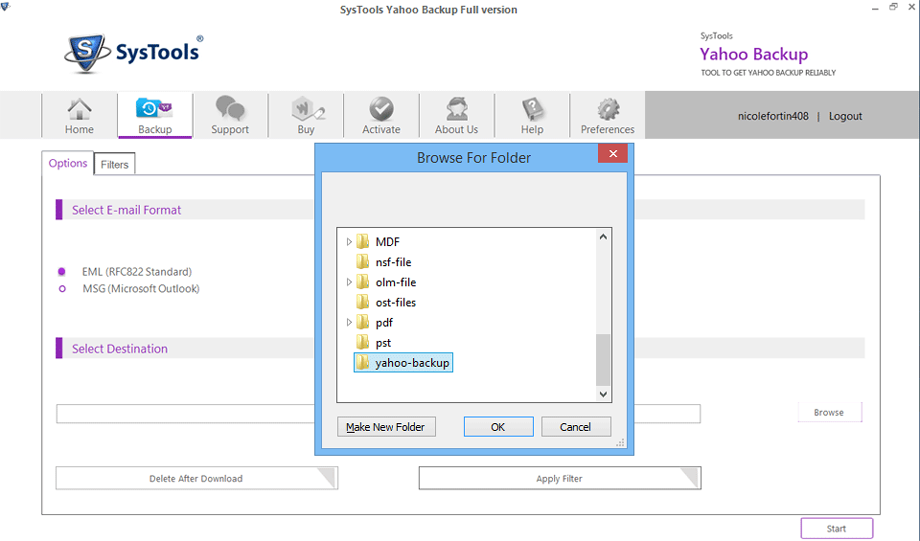Expand the olm-file folder tree node

tap(349, 282)
